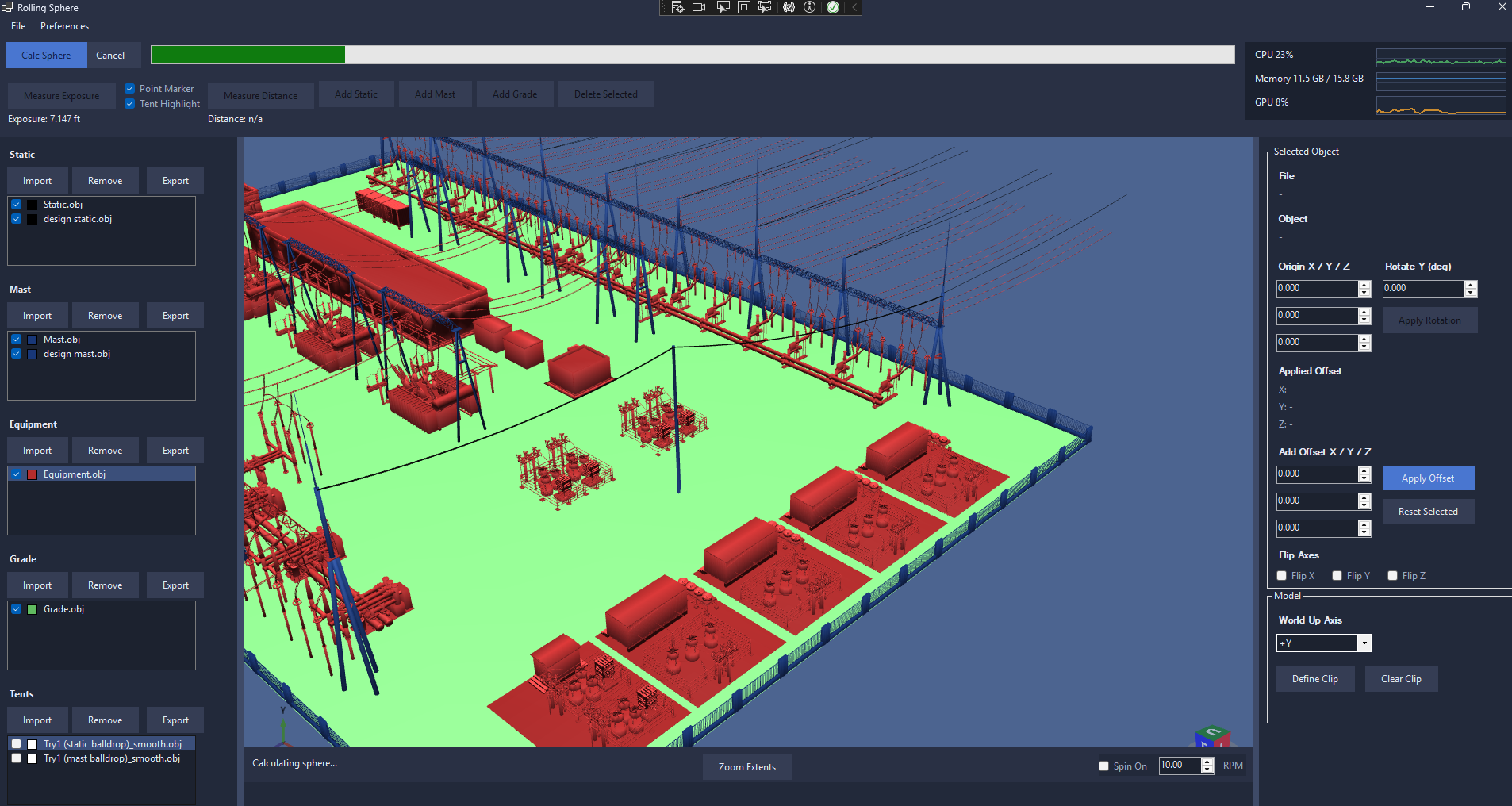The width and height of the screenshot is (1512, 806).
Task: Enable Try1 (mast balldrop)_smooth.obj checkbox
Action: [17, 758]
